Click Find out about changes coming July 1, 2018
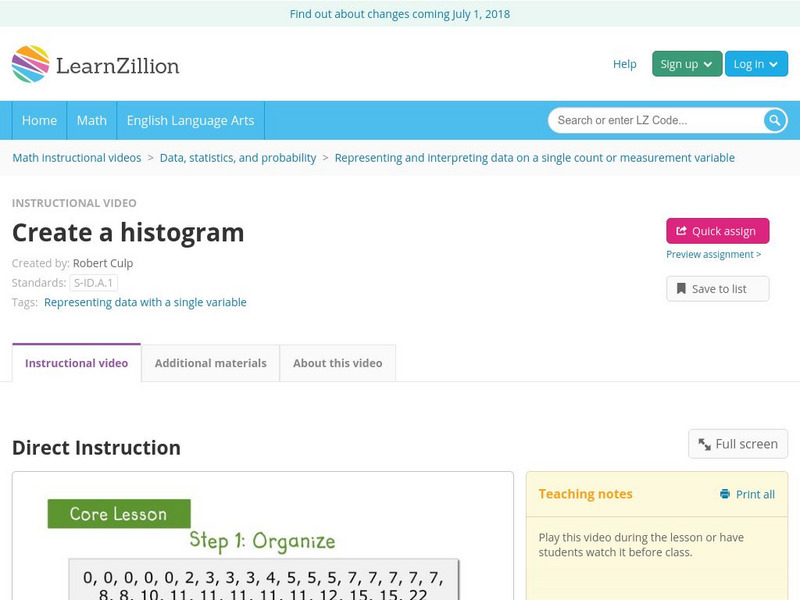The image size is (800, 600). pos(400,14)
